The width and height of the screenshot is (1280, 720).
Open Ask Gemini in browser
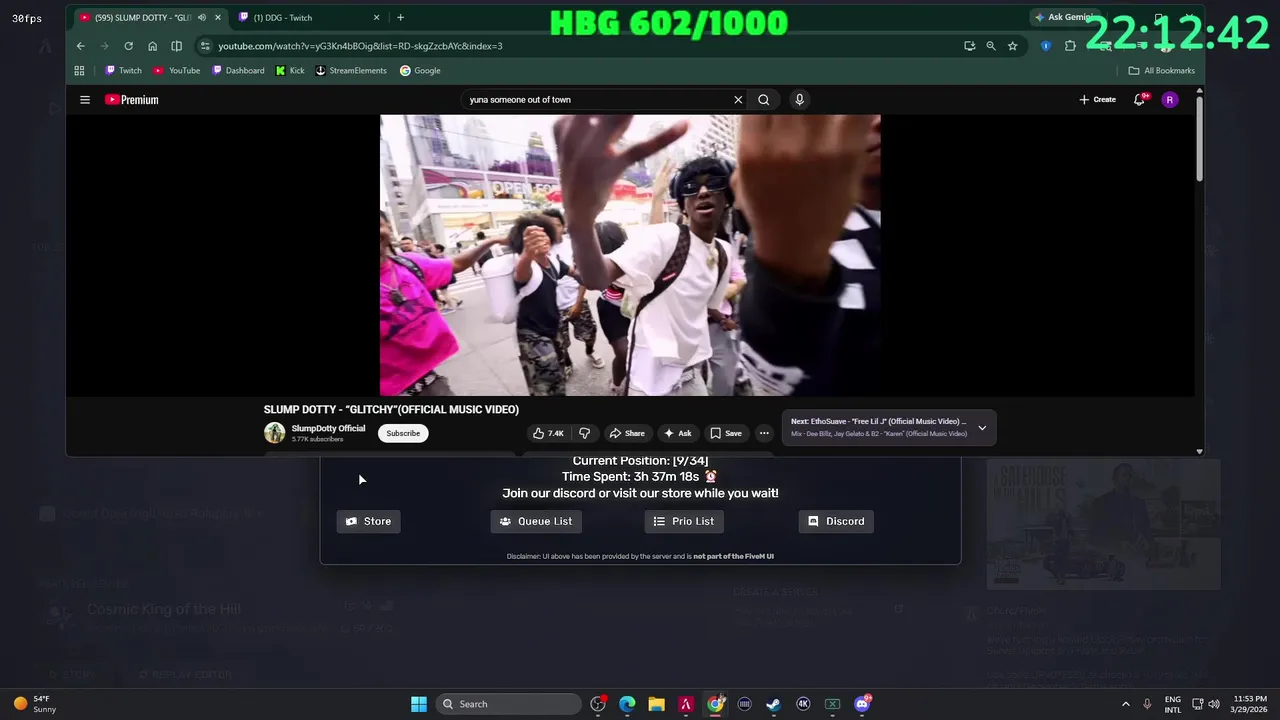coord(1063,17)
